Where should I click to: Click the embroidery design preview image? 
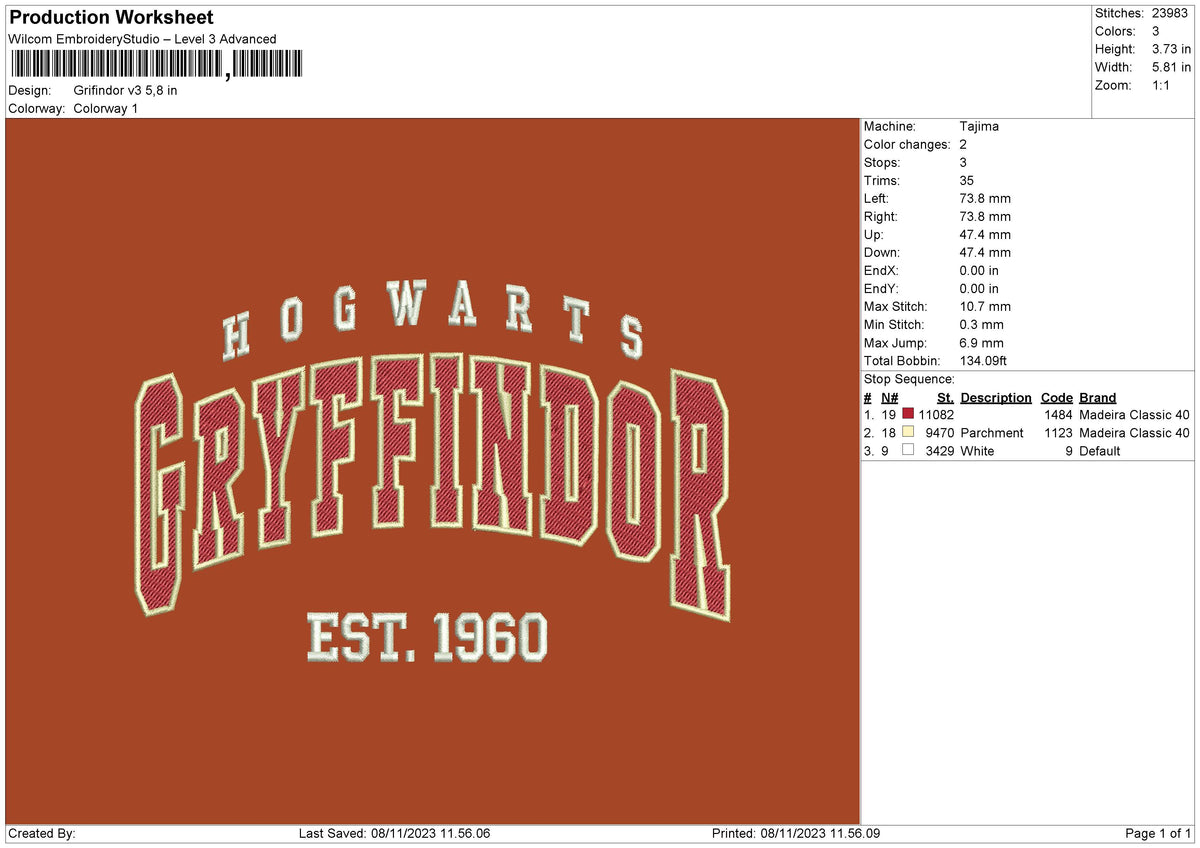pyautogui.click(x=433, y=471)
